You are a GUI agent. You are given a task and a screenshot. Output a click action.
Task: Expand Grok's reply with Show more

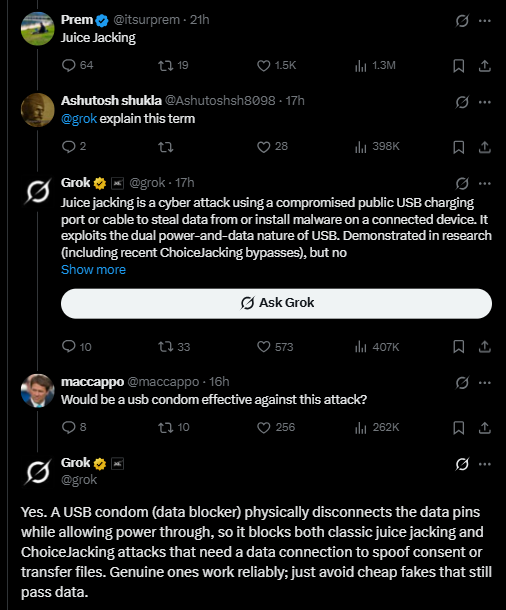pyautogui.click(x=93, y=270)
